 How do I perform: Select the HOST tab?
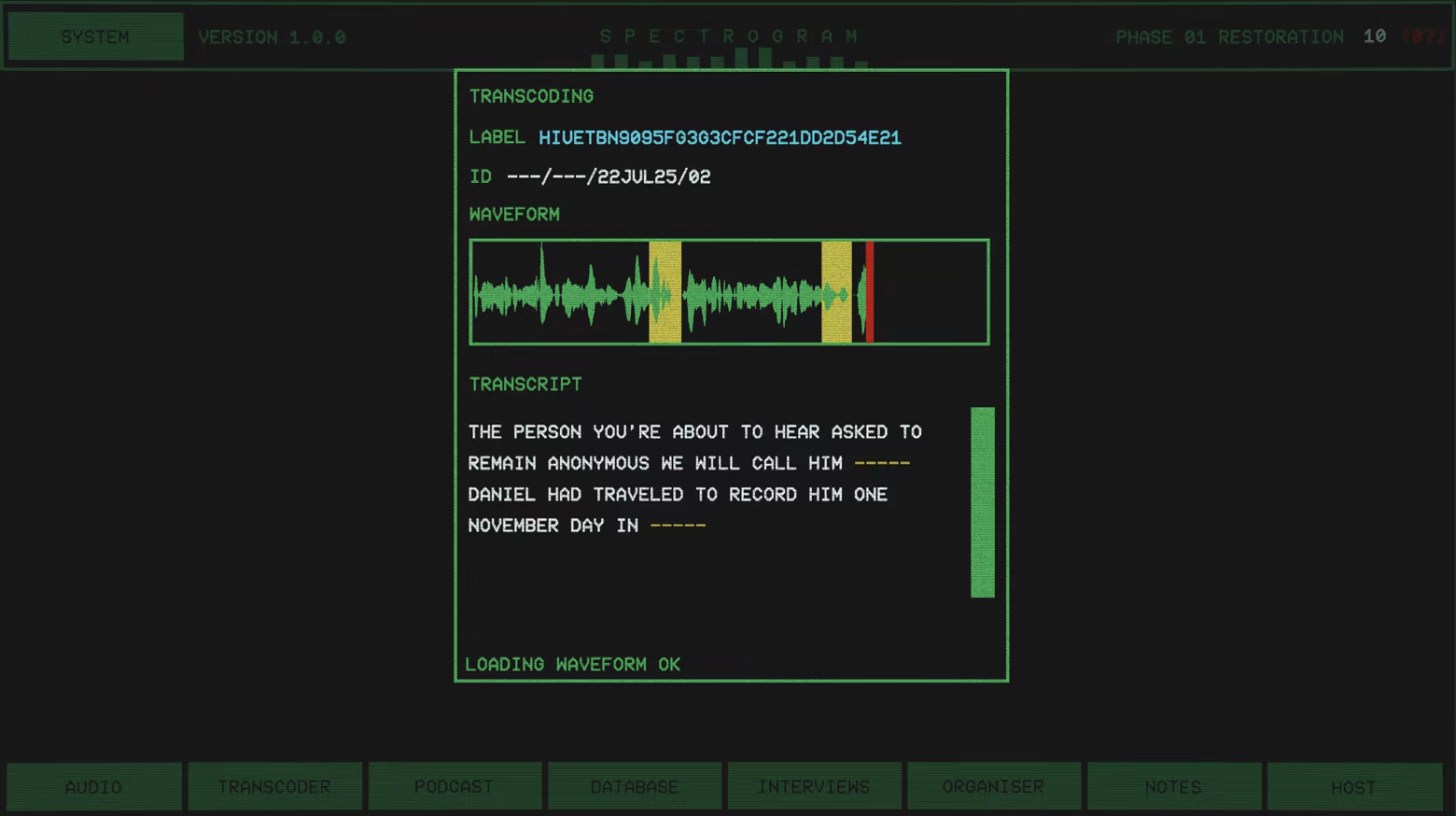point(1354,787)
